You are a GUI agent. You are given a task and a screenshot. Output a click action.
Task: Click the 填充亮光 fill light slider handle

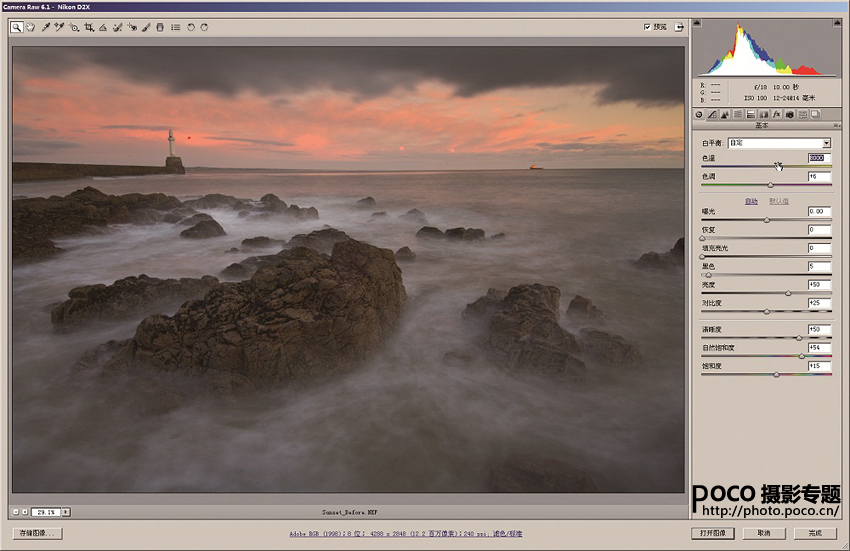point(703,257)
